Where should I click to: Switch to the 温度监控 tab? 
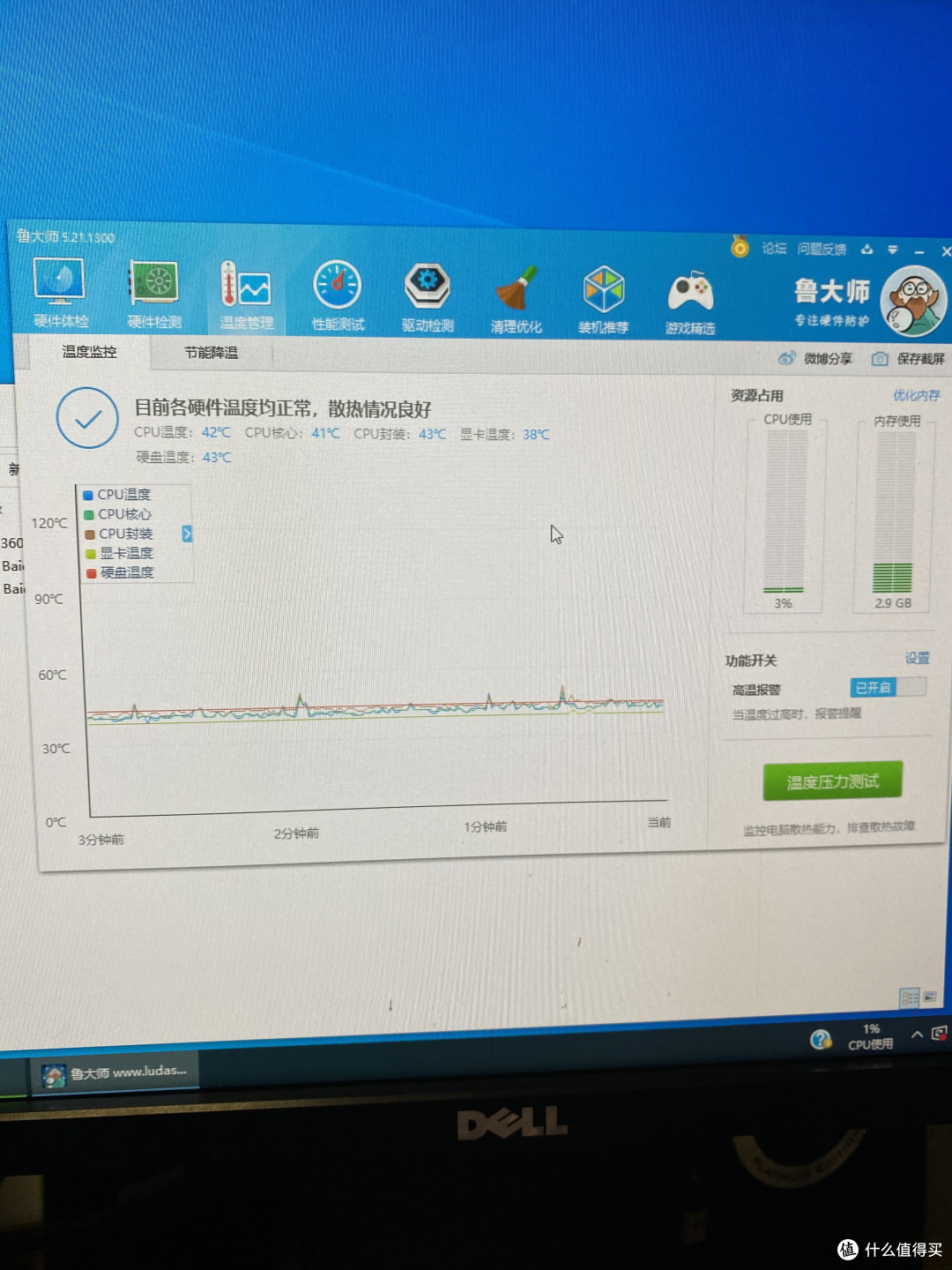[90, 352]
